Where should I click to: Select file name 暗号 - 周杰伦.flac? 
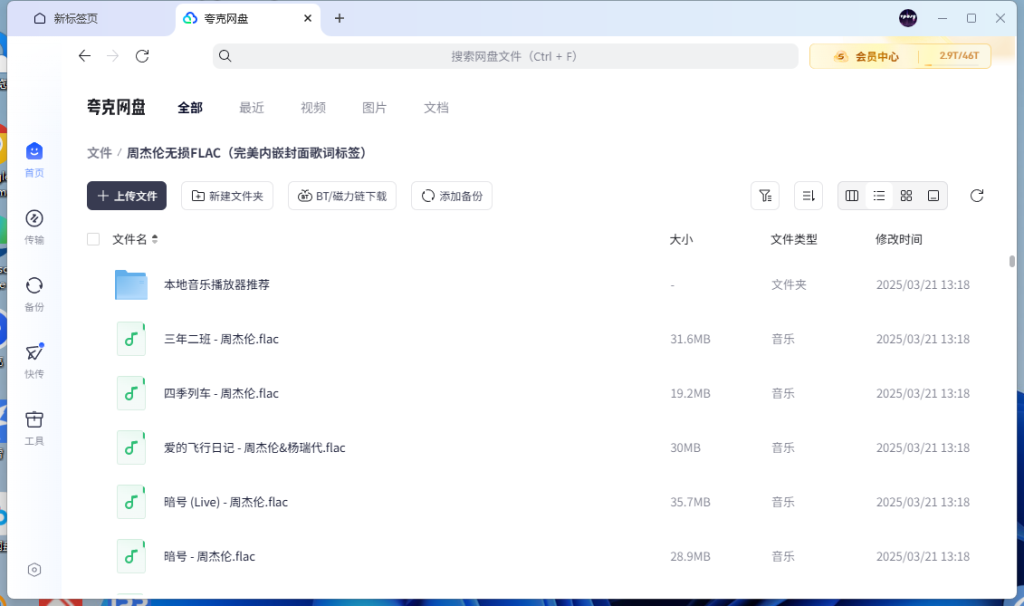210,556
